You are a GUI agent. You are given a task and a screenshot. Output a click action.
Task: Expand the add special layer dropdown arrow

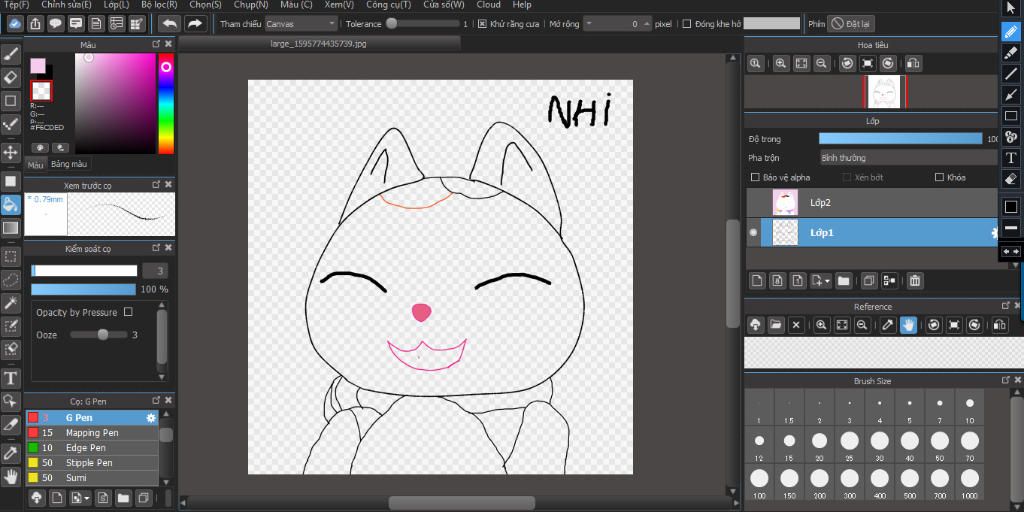tap(827, 281)
